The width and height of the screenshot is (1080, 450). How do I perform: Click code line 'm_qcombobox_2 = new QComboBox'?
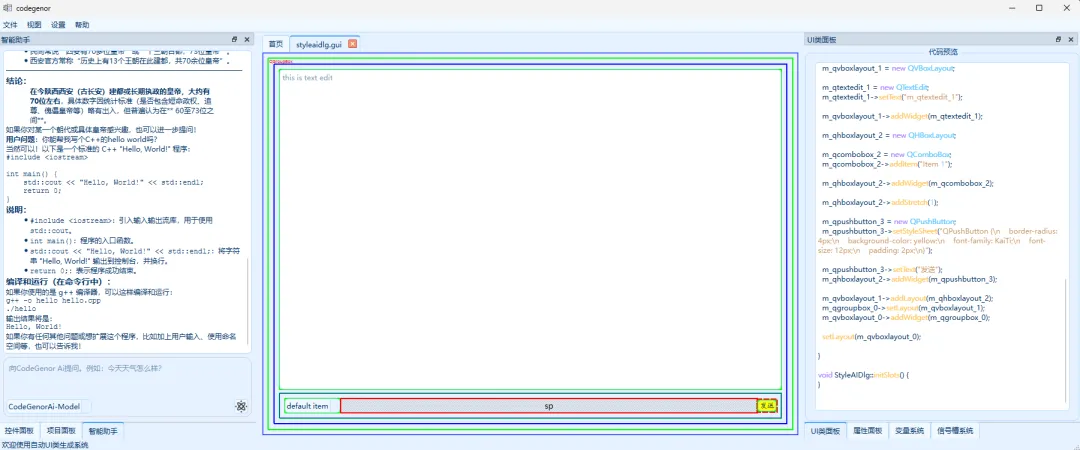point(886,154)
